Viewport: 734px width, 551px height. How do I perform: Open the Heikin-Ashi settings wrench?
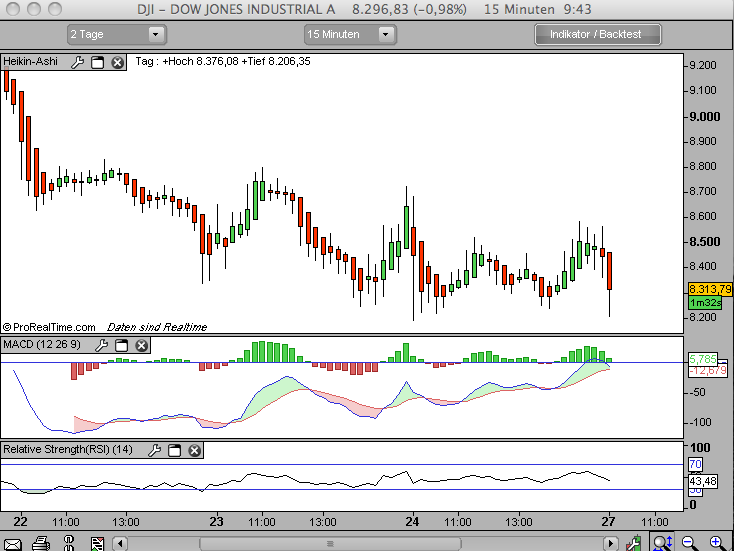pos(77,62)
